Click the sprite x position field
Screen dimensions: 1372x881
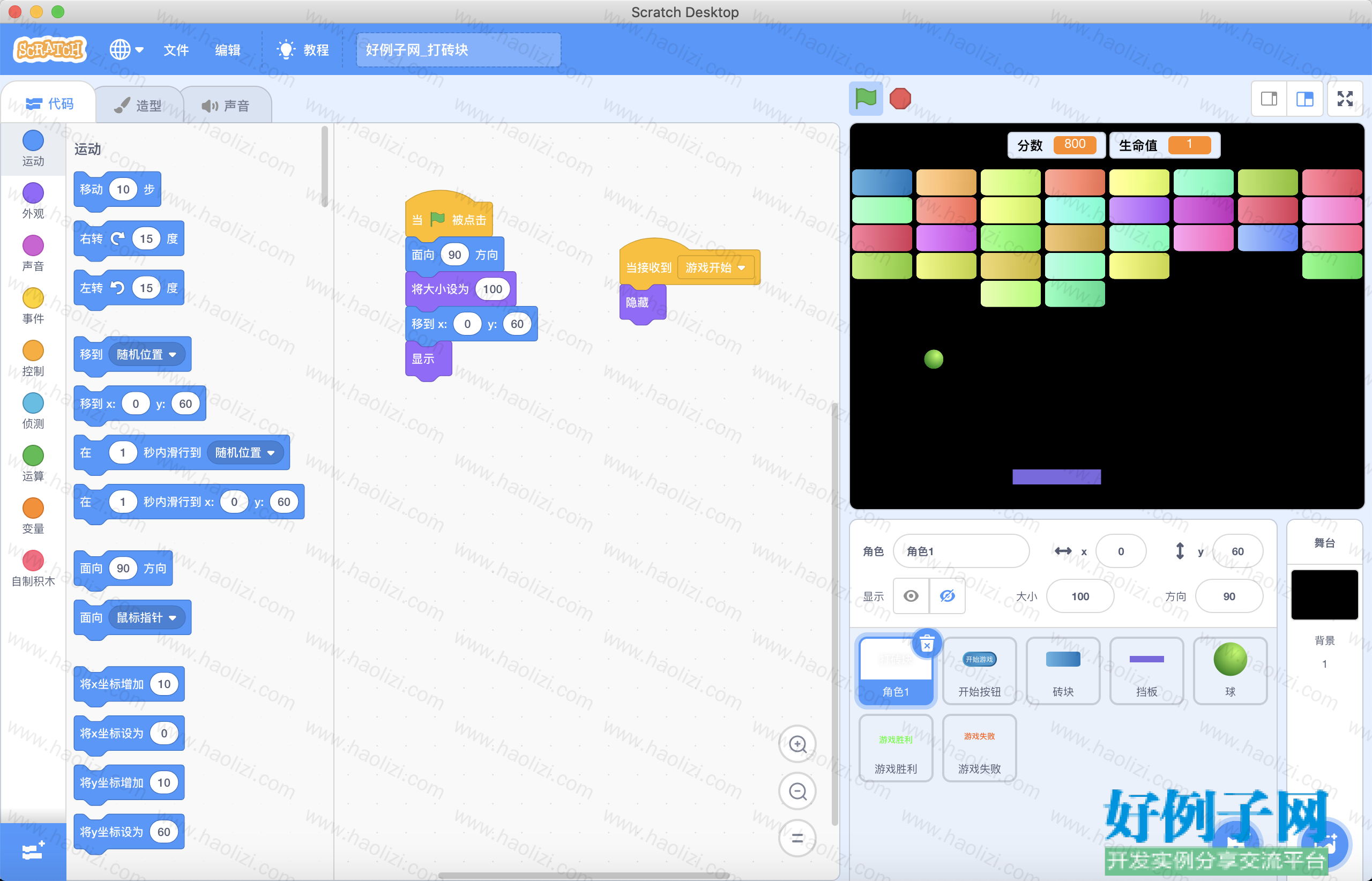[1121, 551]
